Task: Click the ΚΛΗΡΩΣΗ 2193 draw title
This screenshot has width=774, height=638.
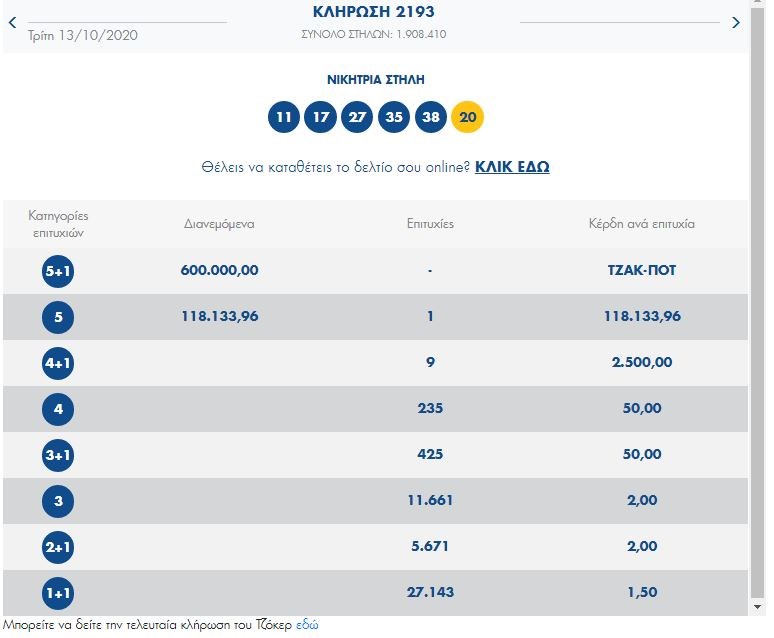Action: point(373,12)
